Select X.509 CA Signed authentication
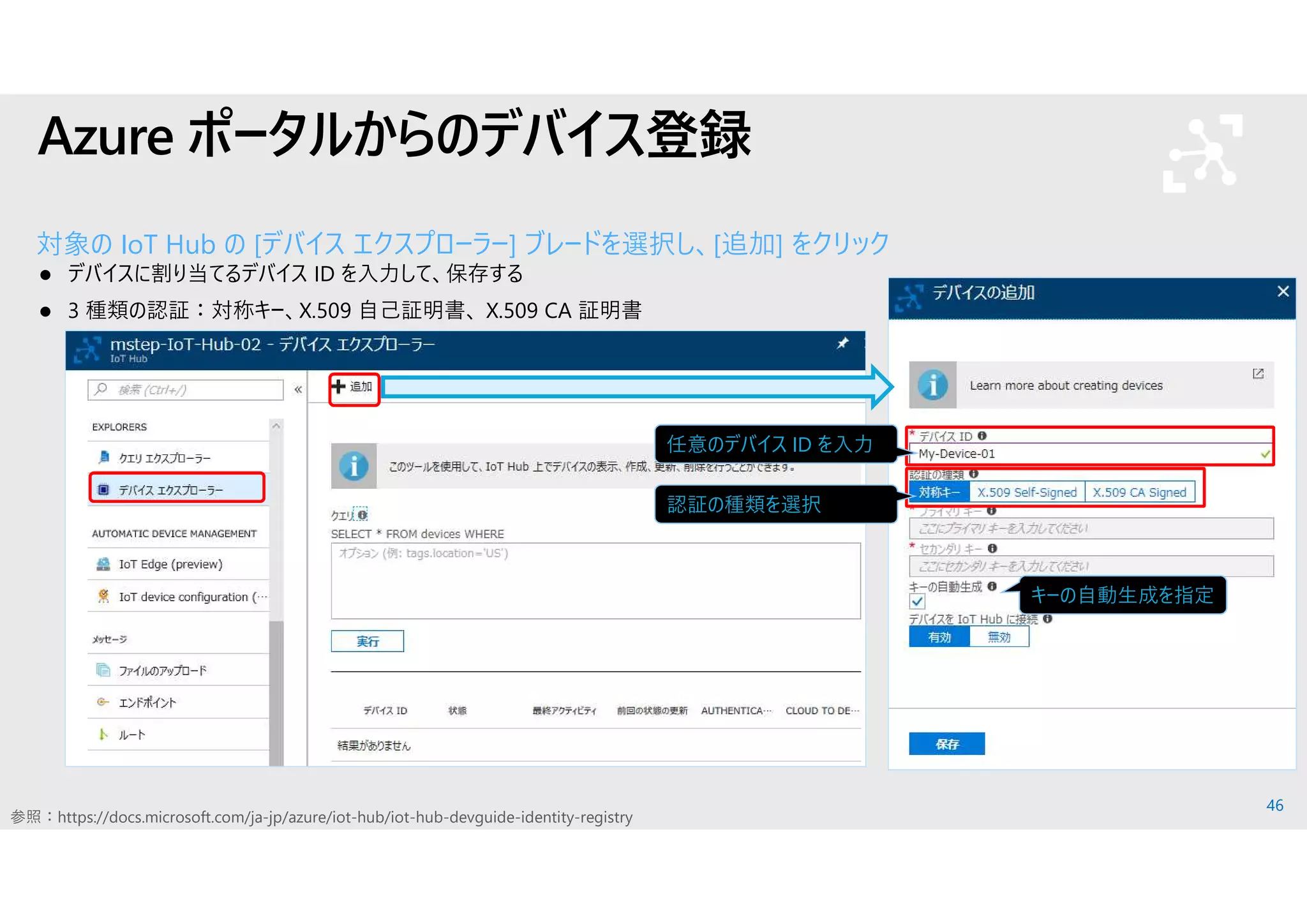The width and height of the screenshot is (1307, 924). [1139, 492]
